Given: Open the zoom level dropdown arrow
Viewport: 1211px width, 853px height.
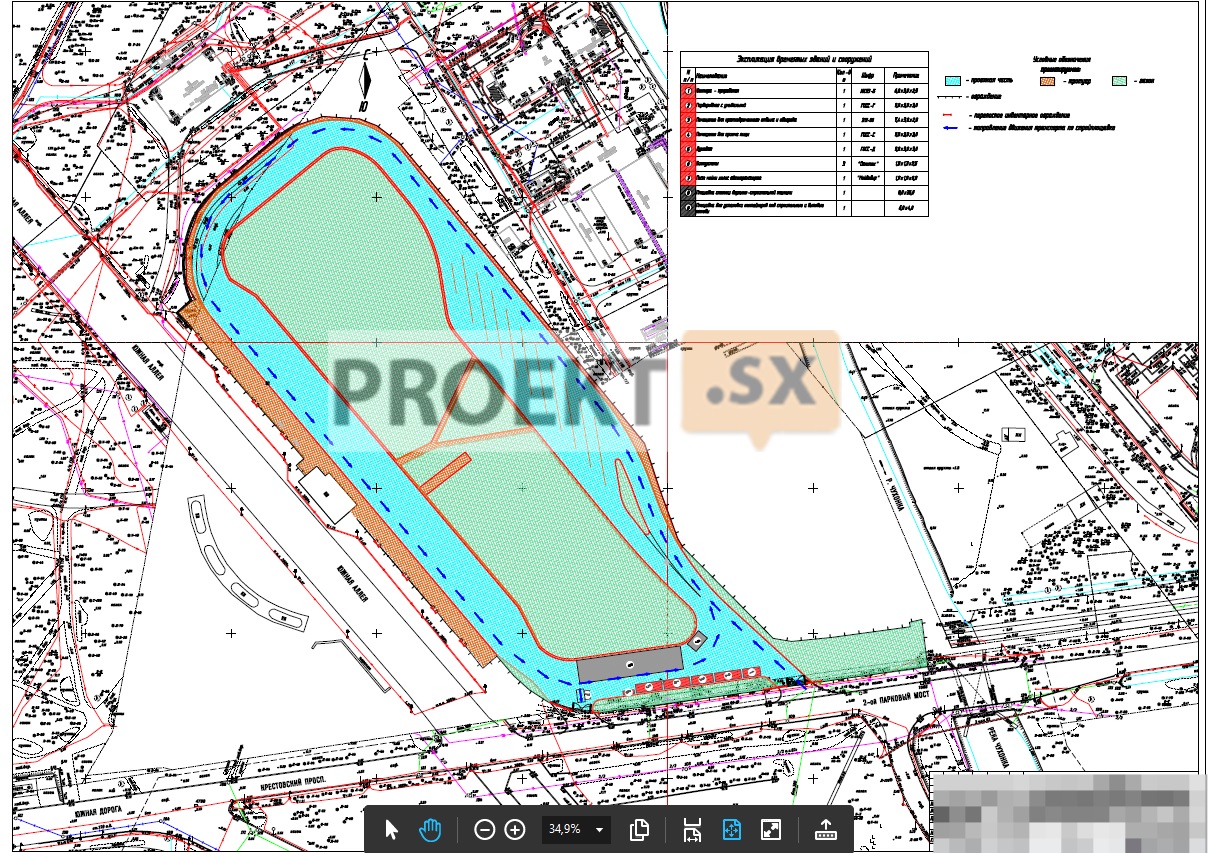Looking at the screenshot, I should tap(600, 830).
